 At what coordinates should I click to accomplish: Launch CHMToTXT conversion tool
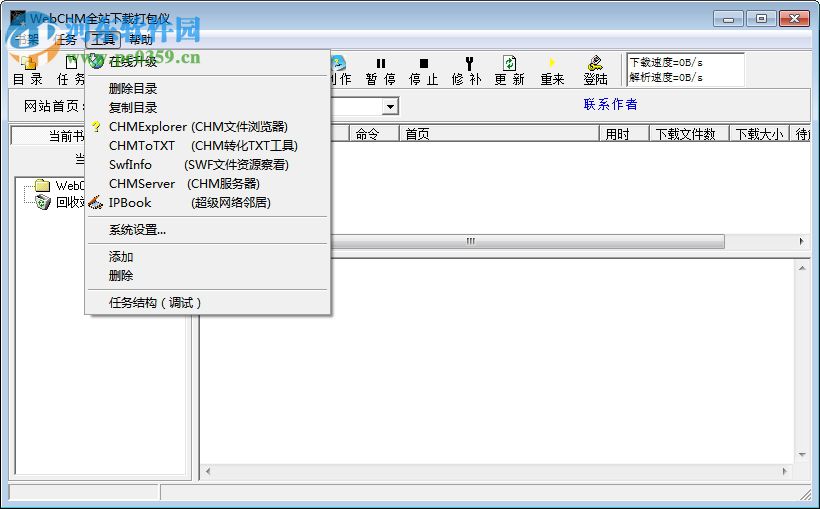(x=208, y=145)
